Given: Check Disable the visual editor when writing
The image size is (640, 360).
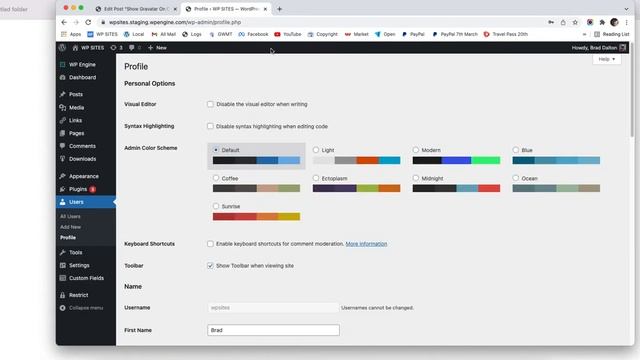Looking at the screenshot, I should pyautogui.click(x=210, y=104).
